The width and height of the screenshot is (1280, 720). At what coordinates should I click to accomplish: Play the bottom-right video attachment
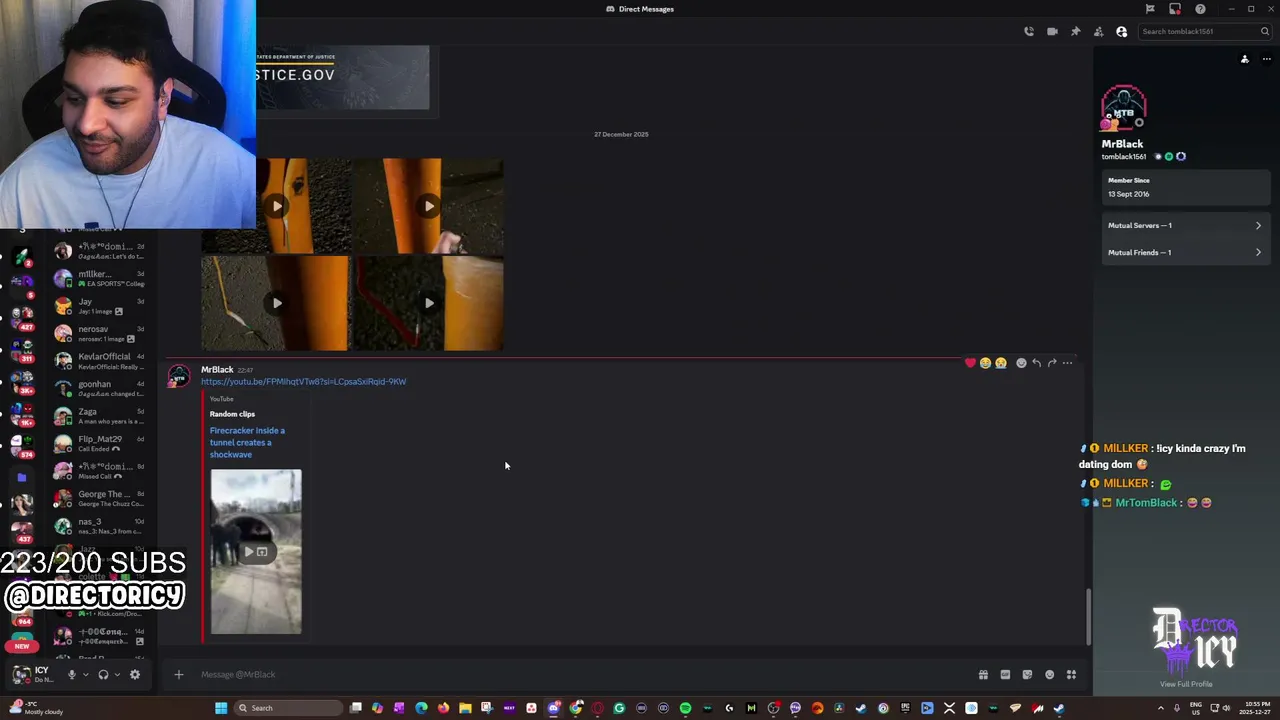(428, 303)
